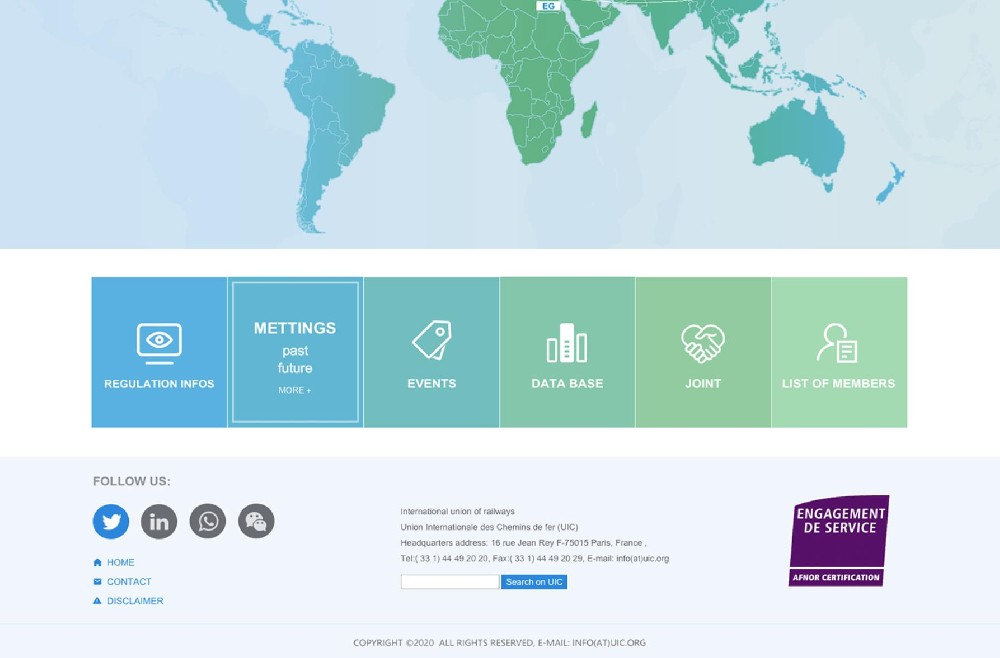
Task: Open the CONTACT footer menu item
Action: [129, 582]
